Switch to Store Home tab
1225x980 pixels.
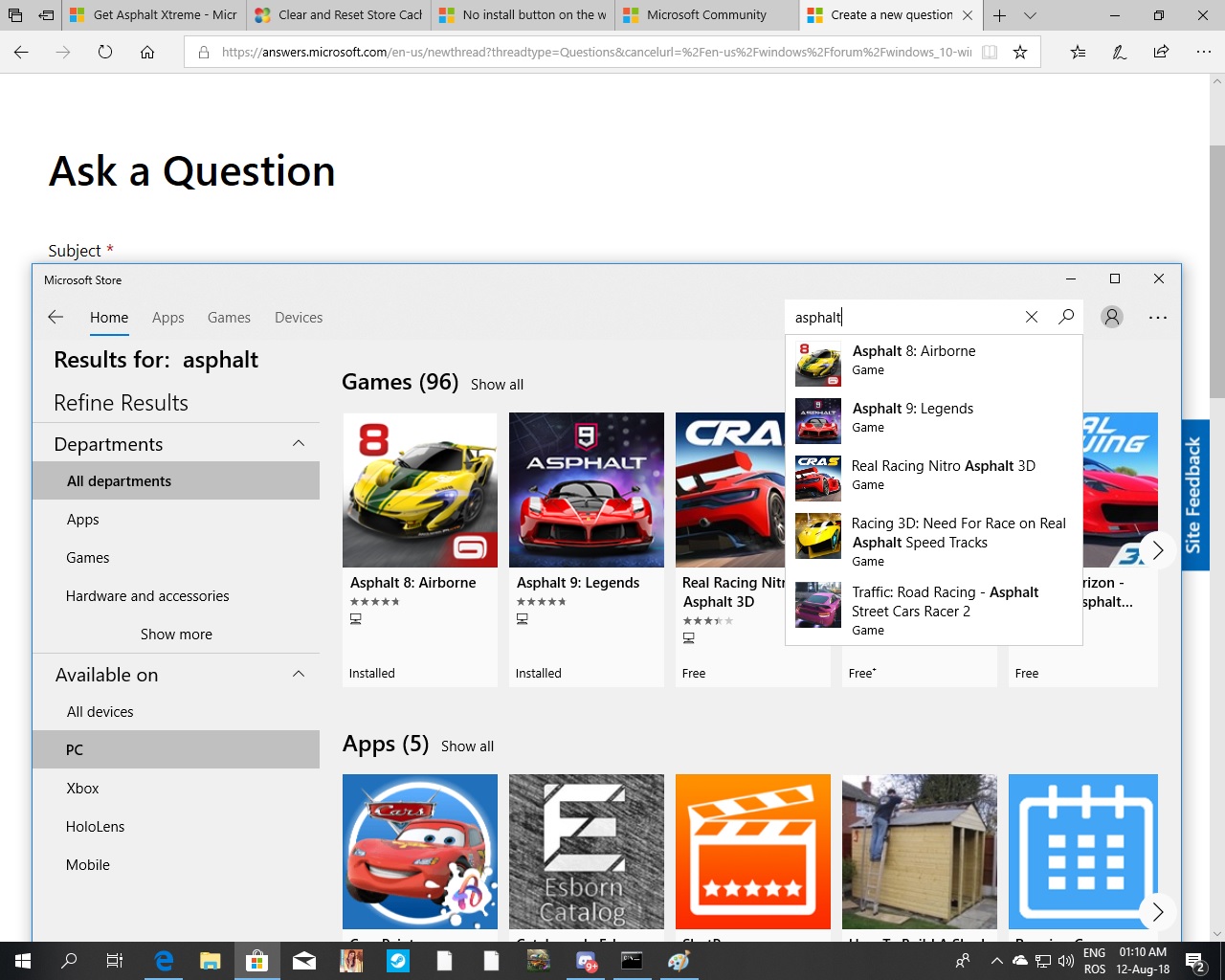click(x=109, y=318)
